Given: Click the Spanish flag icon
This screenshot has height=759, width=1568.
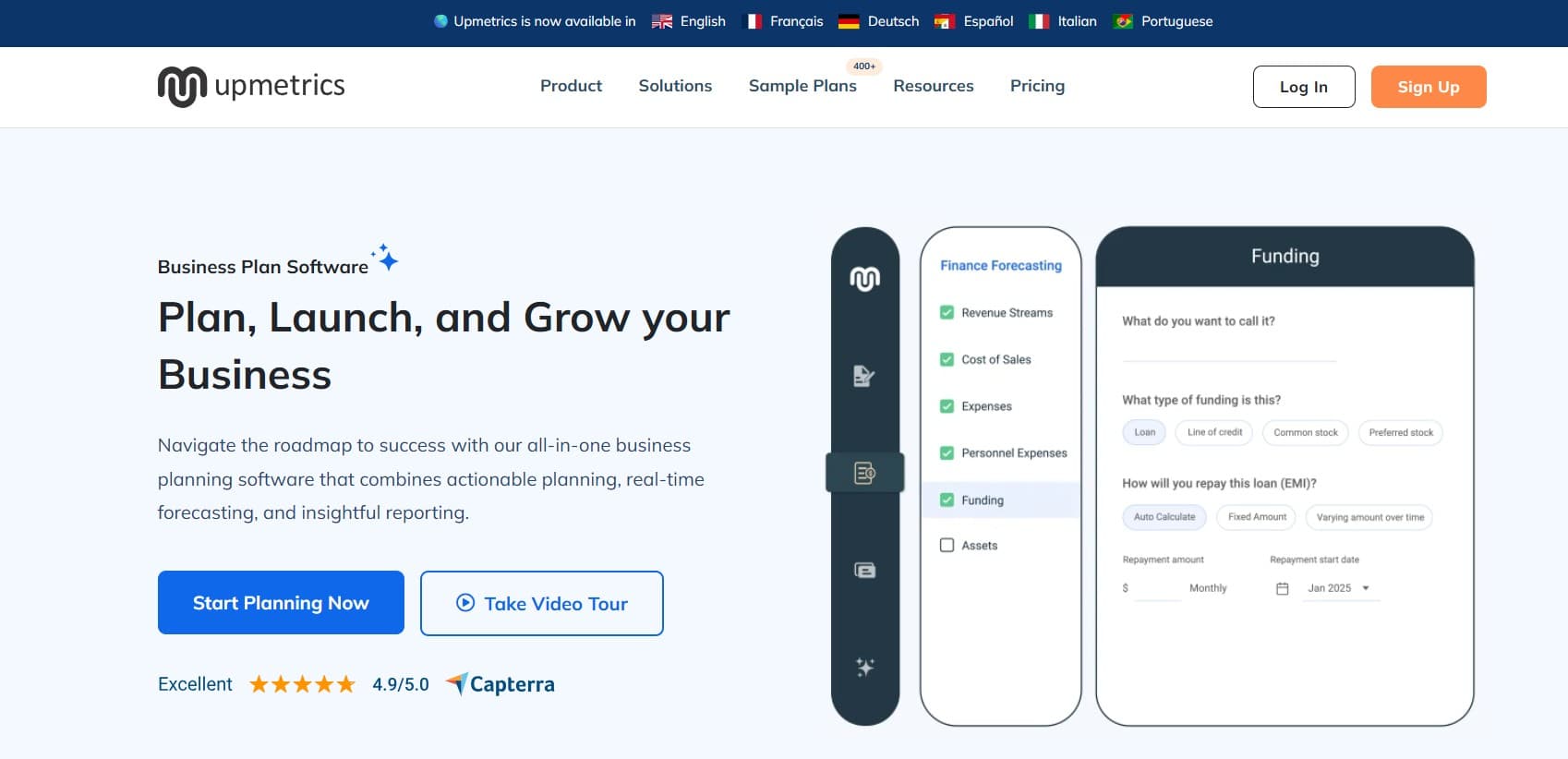Looking at the screenshot, I should (944, 21).
